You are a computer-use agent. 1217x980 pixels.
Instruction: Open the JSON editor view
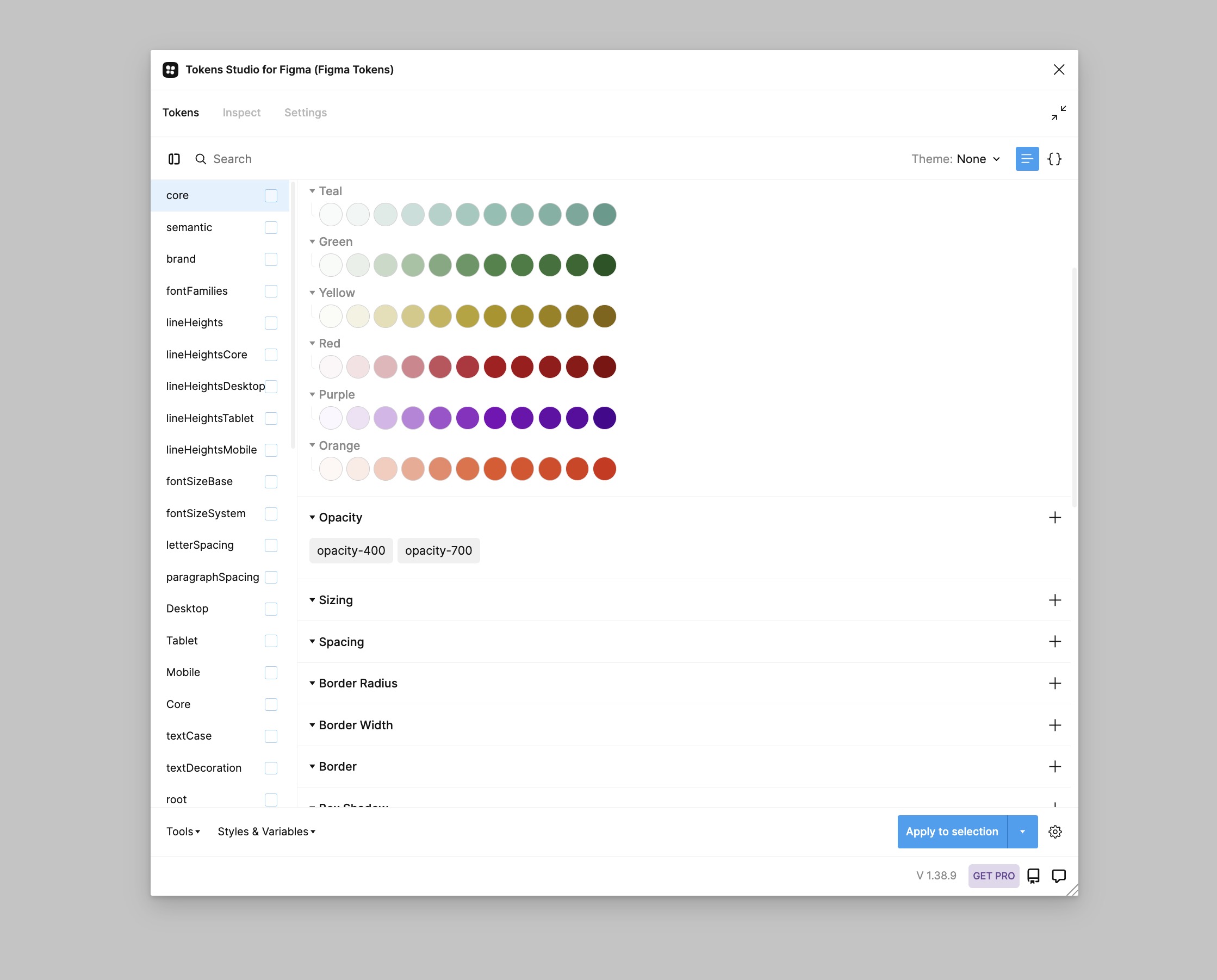(x=1055, y=159)
